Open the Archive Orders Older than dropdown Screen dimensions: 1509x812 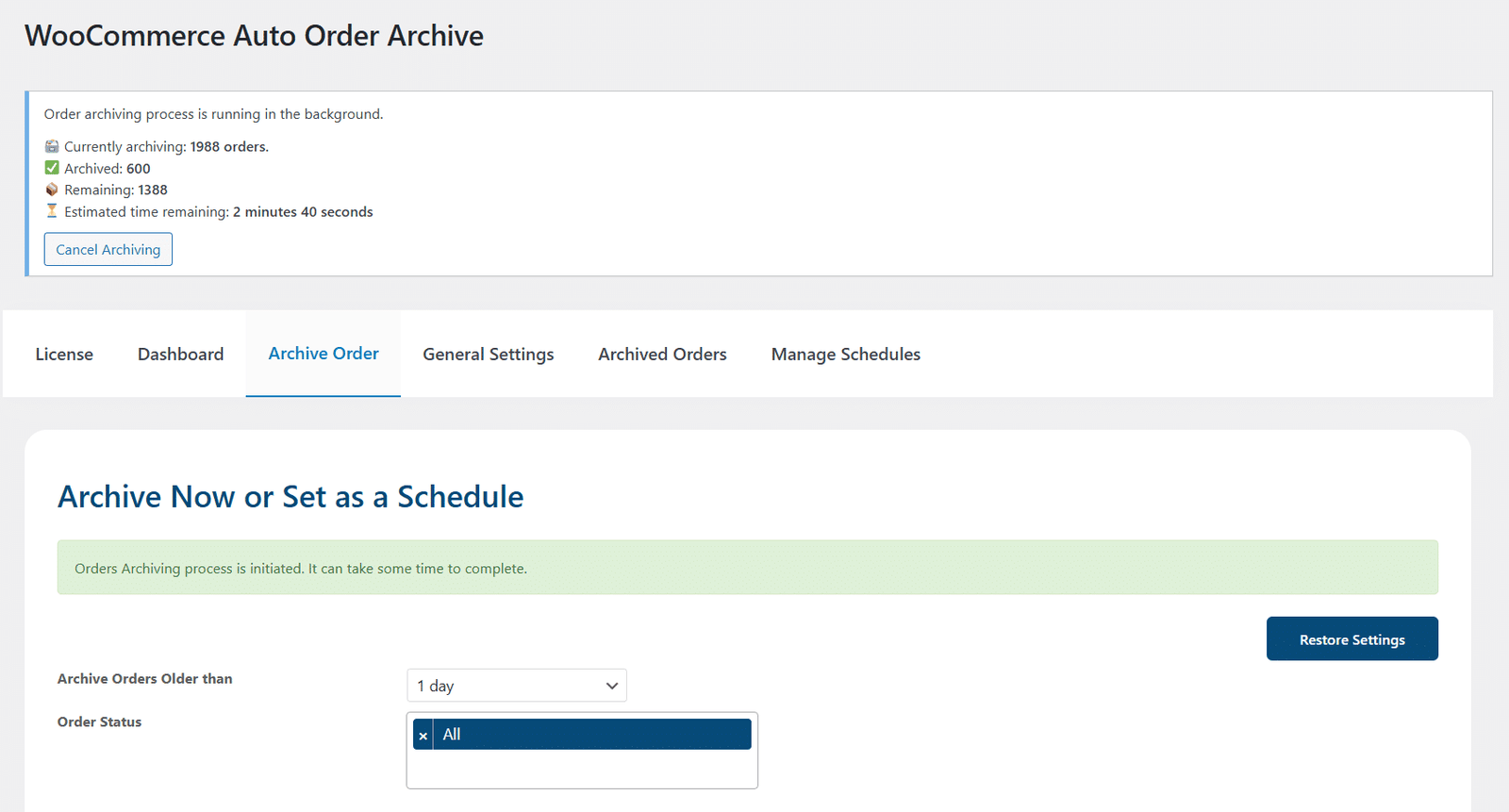pyautogui.click(x=517, y=686)
